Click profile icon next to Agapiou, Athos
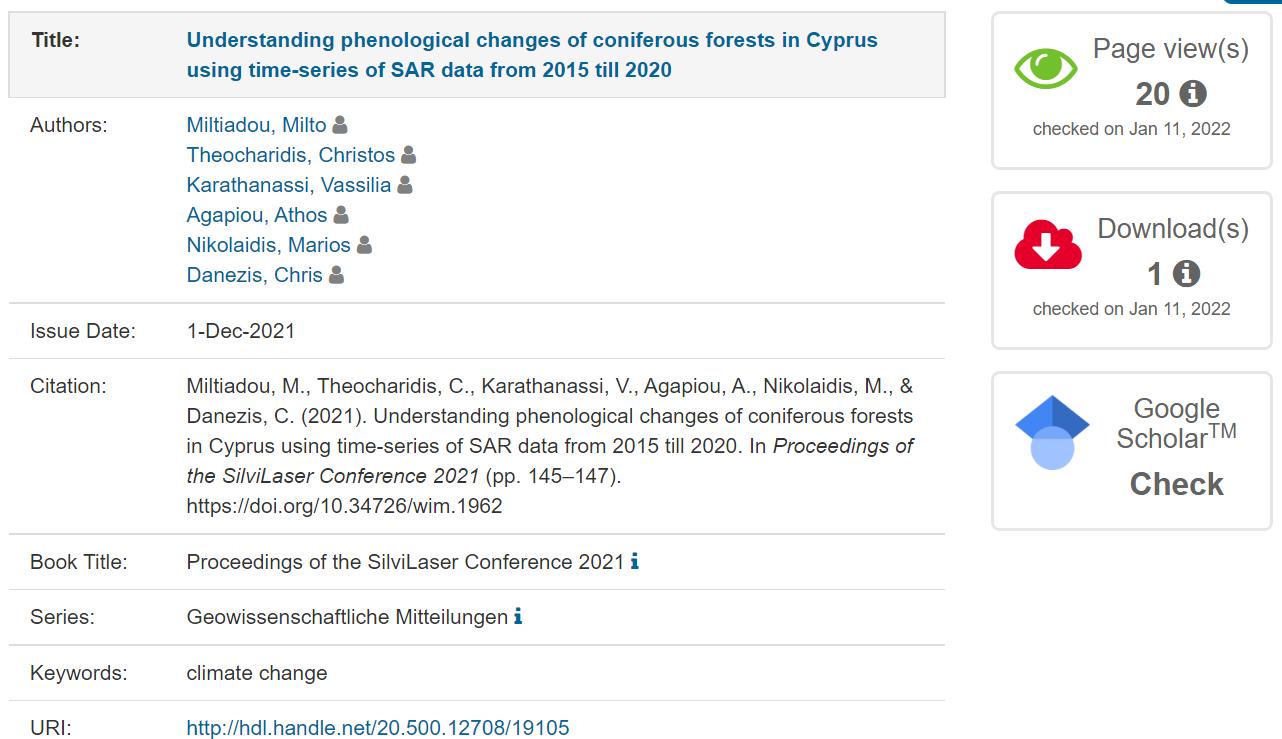This screenshot has width=1282, height=739. [341, 215]
